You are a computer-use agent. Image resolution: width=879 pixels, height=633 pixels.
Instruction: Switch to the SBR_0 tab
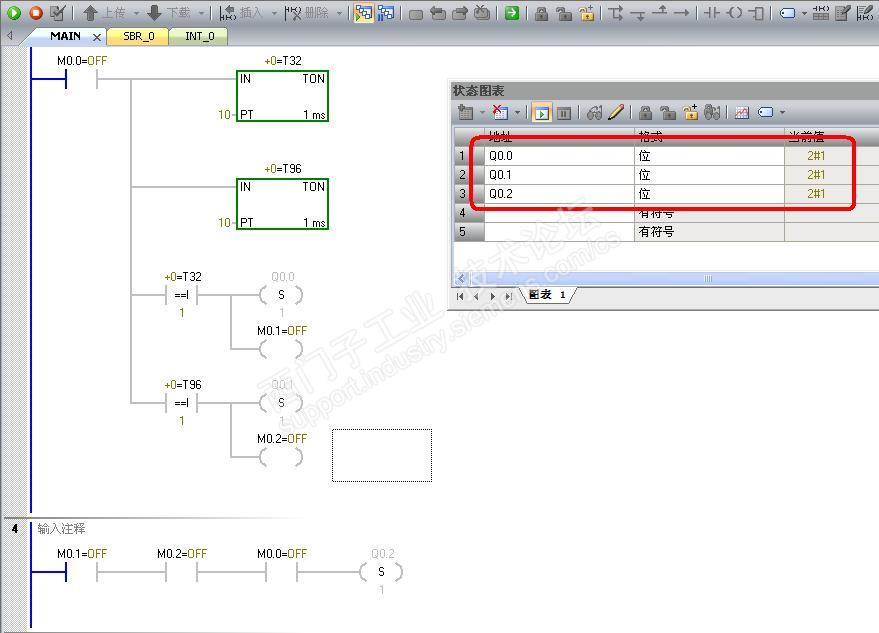coord(138,36)
